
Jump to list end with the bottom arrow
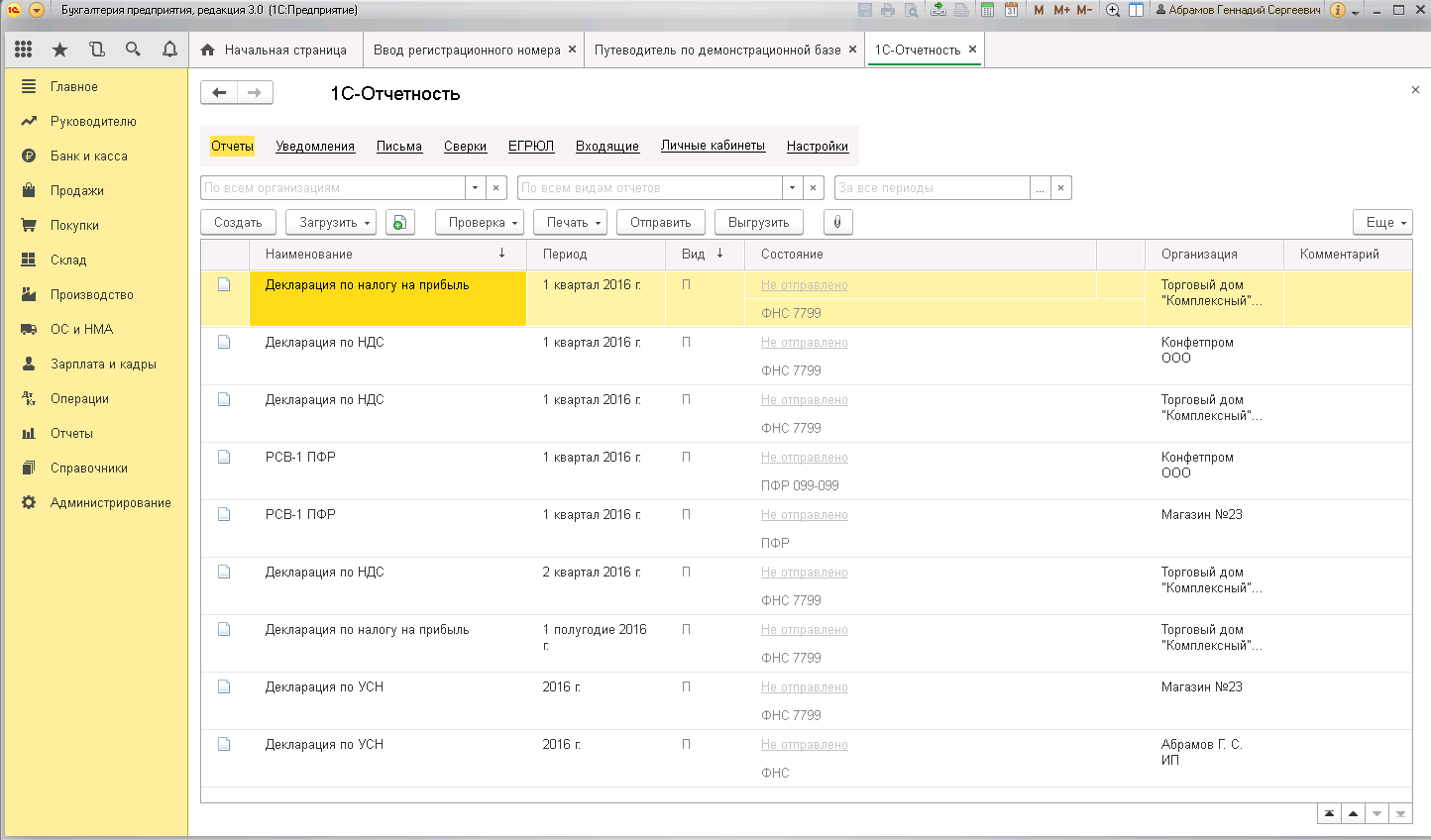1400,814
